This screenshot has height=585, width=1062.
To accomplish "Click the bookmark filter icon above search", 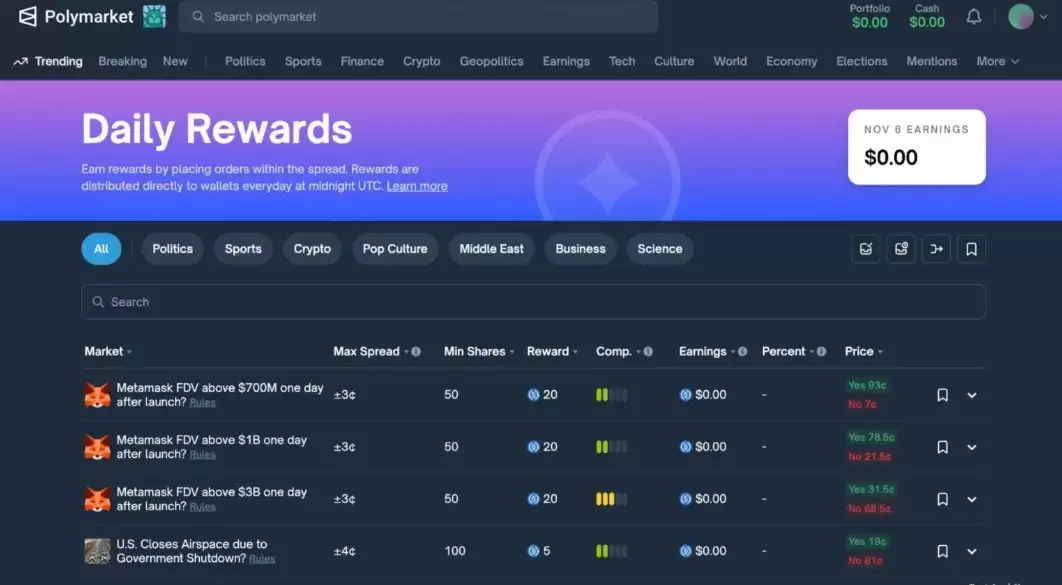I will click(971, 249).
